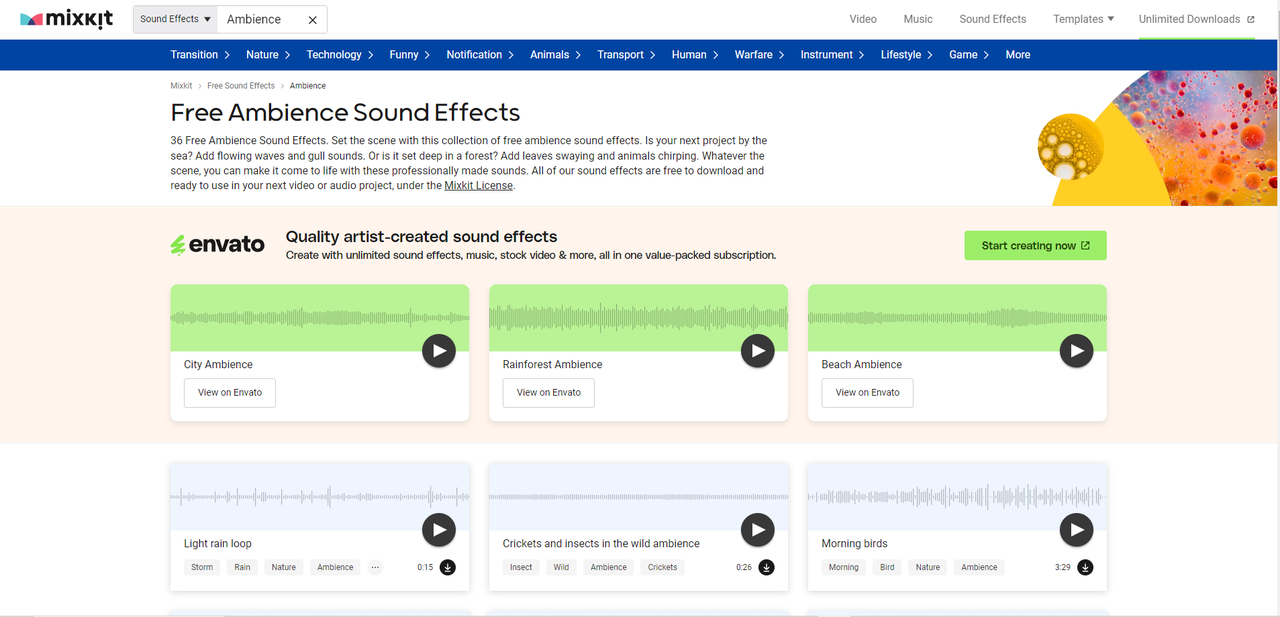Play the Morning birds sound

pos(1077,530)
